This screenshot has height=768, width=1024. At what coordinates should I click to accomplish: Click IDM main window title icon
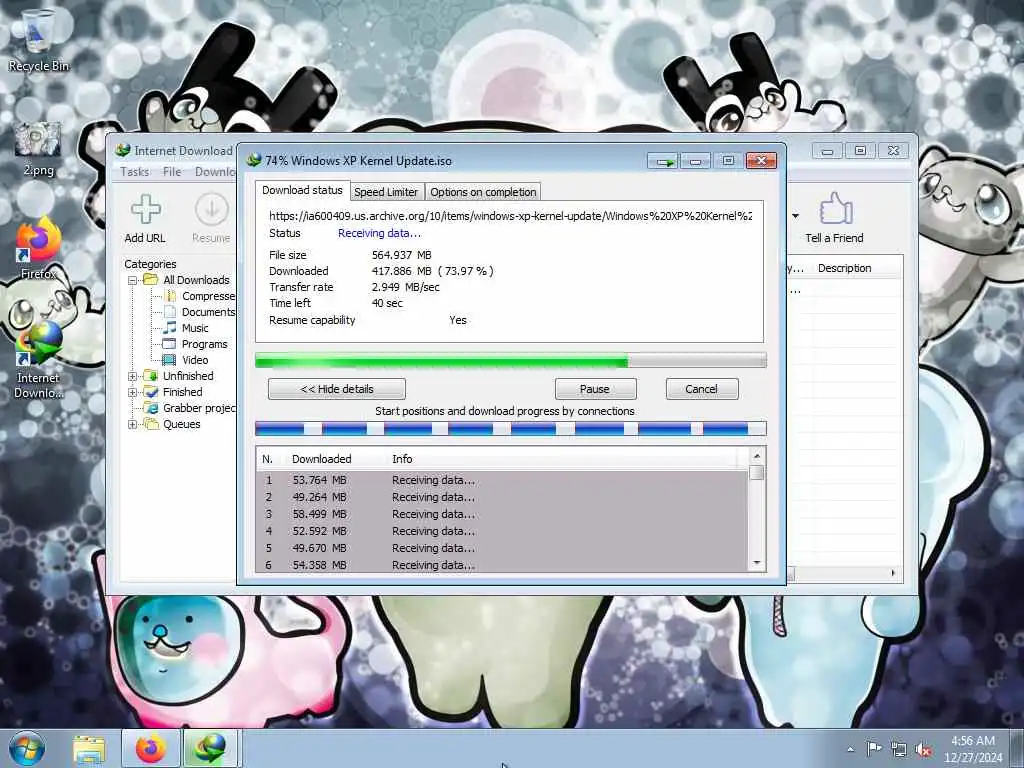point(123,151)
